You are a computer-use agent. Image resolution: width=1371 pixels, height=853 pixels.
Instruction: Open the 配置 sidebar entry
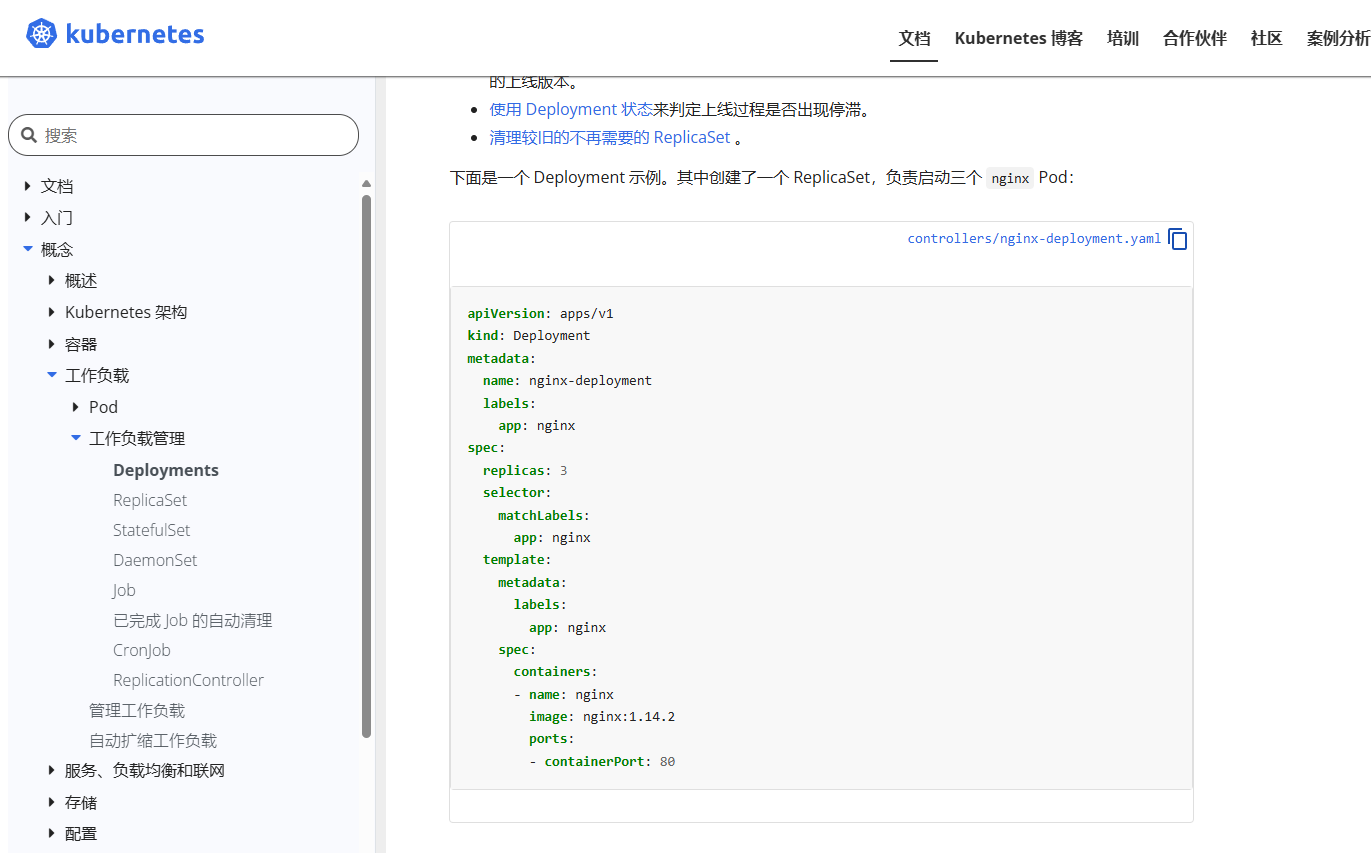81,833
